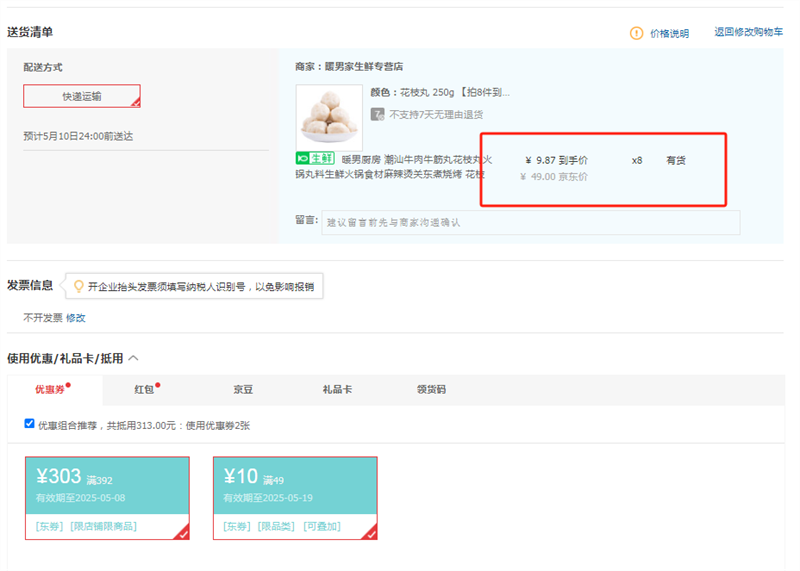Switch to the 红包 tab
800x571 pixels.
pos(145,390)
